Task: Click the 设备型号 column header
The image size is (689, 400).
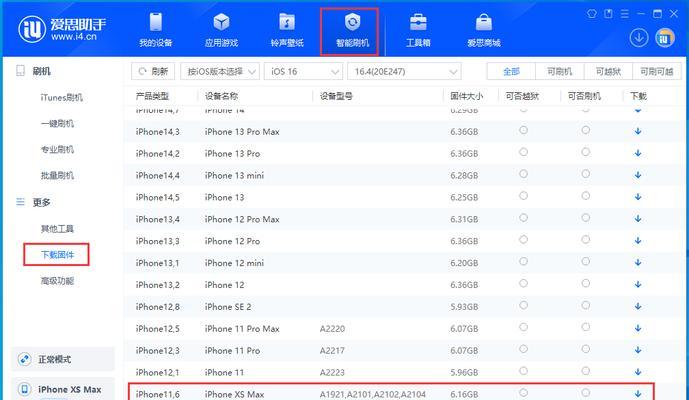Action: tap(336, 96)
